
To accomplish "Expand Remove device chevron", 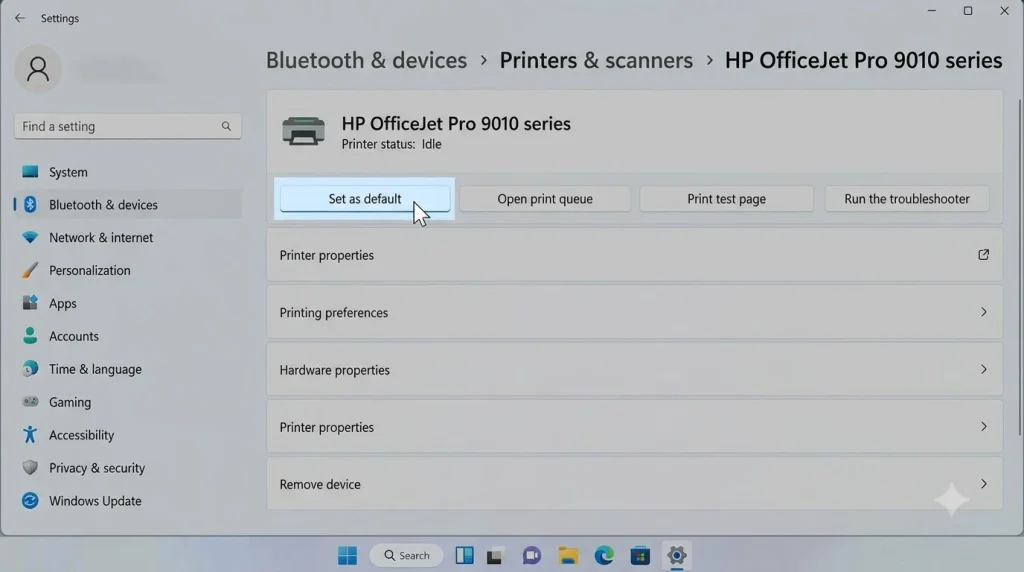I will [984, 484].
